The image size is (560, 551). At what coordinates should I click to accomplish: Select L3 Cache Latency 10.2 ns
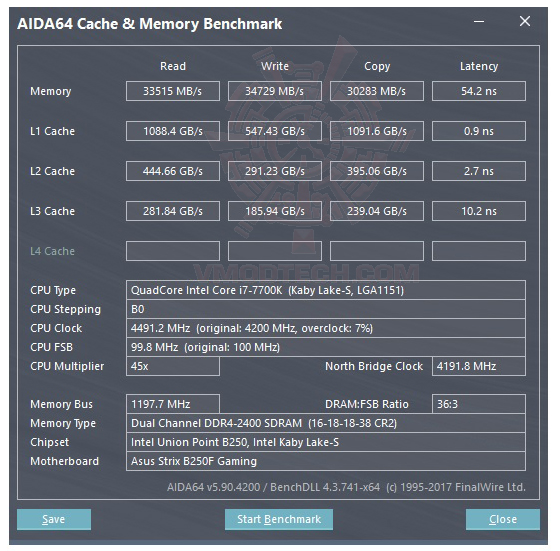(x=479, y=211)
